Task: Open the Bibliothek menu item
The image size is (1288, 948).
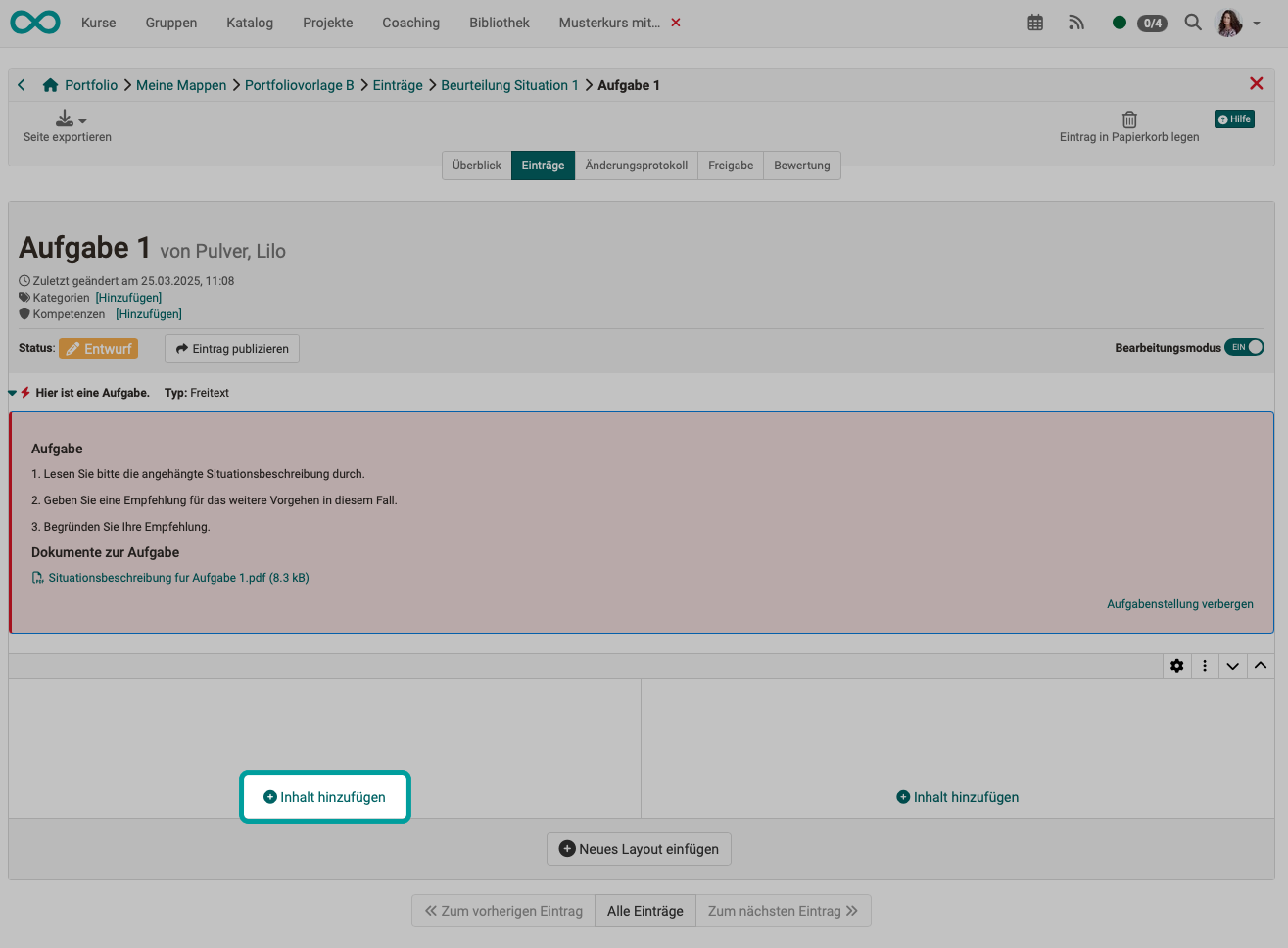Action: (x=499, y=22)
